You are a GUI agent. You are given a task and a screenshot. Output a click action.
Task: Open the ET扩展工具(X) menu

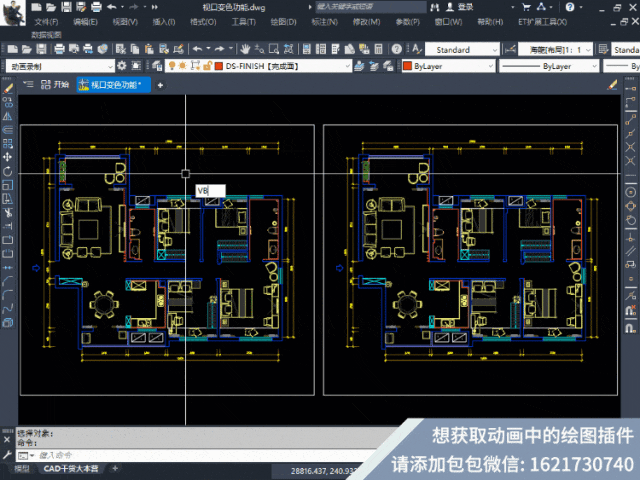point(542,22)
